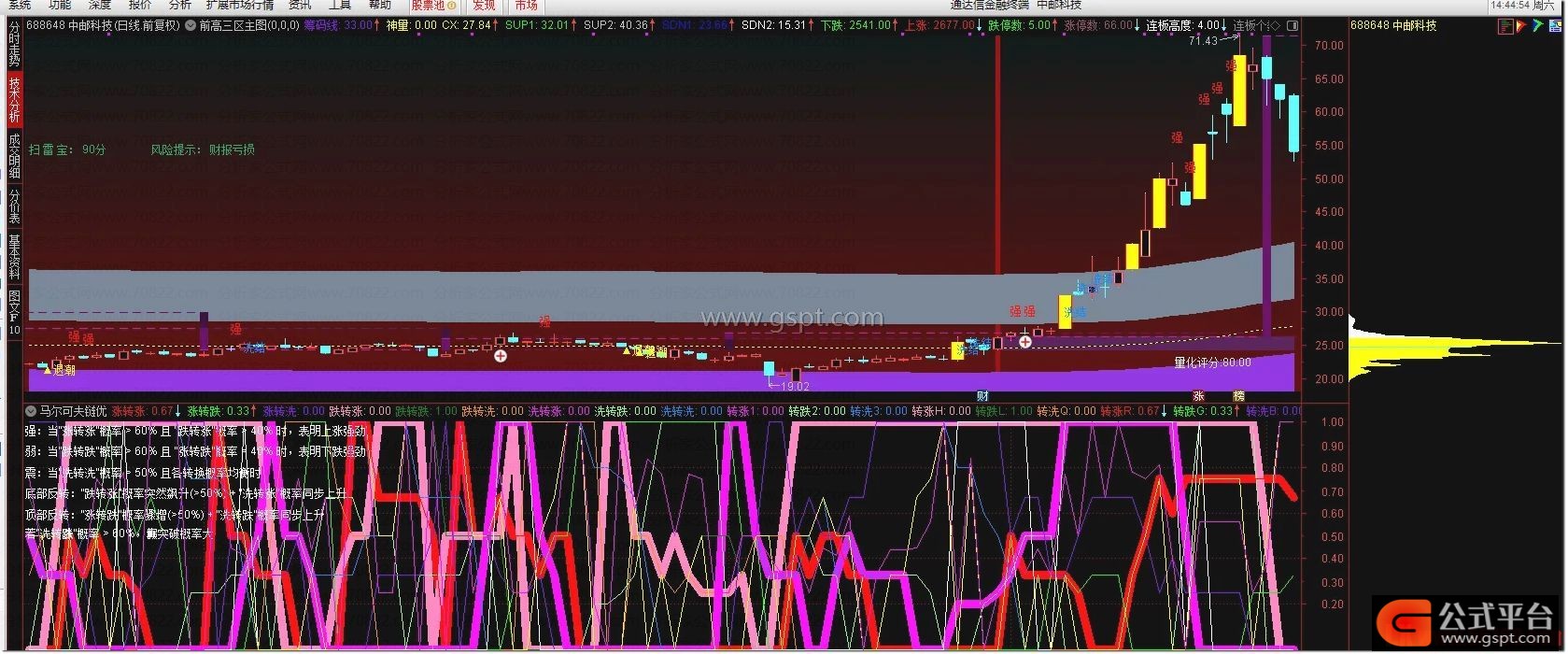The width and height of the screenshot is (1568, 654).
Task: Click the 退潮 signal label
Action: tap(64, 371)
